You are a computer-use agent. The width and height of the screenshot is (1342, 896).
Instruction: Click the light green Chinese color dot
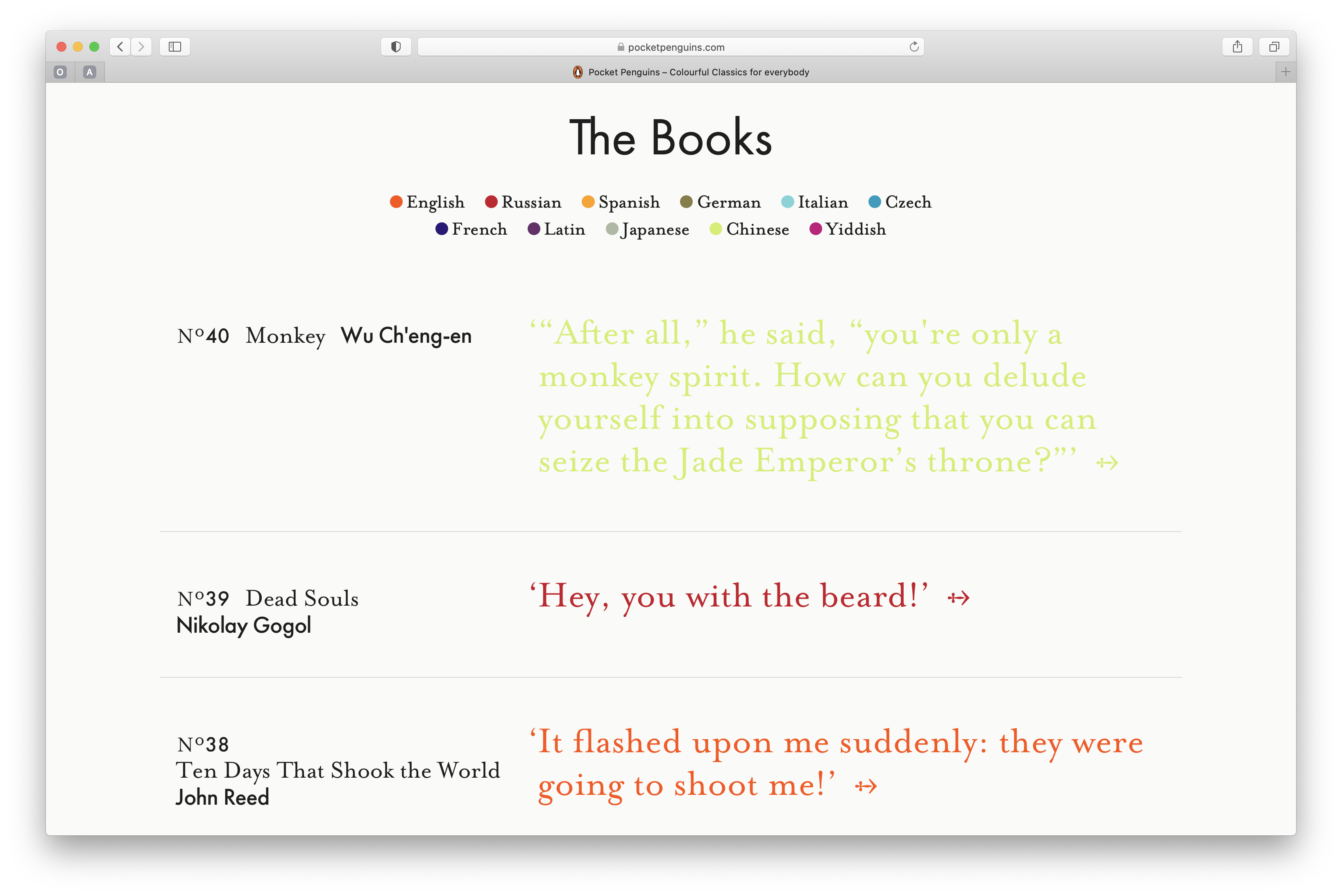tap(716, 229)
